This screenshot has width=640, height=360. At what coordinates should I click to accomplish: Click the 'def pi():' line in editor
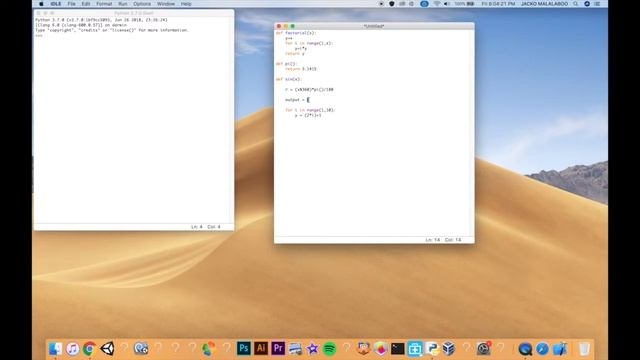(286, 64)
